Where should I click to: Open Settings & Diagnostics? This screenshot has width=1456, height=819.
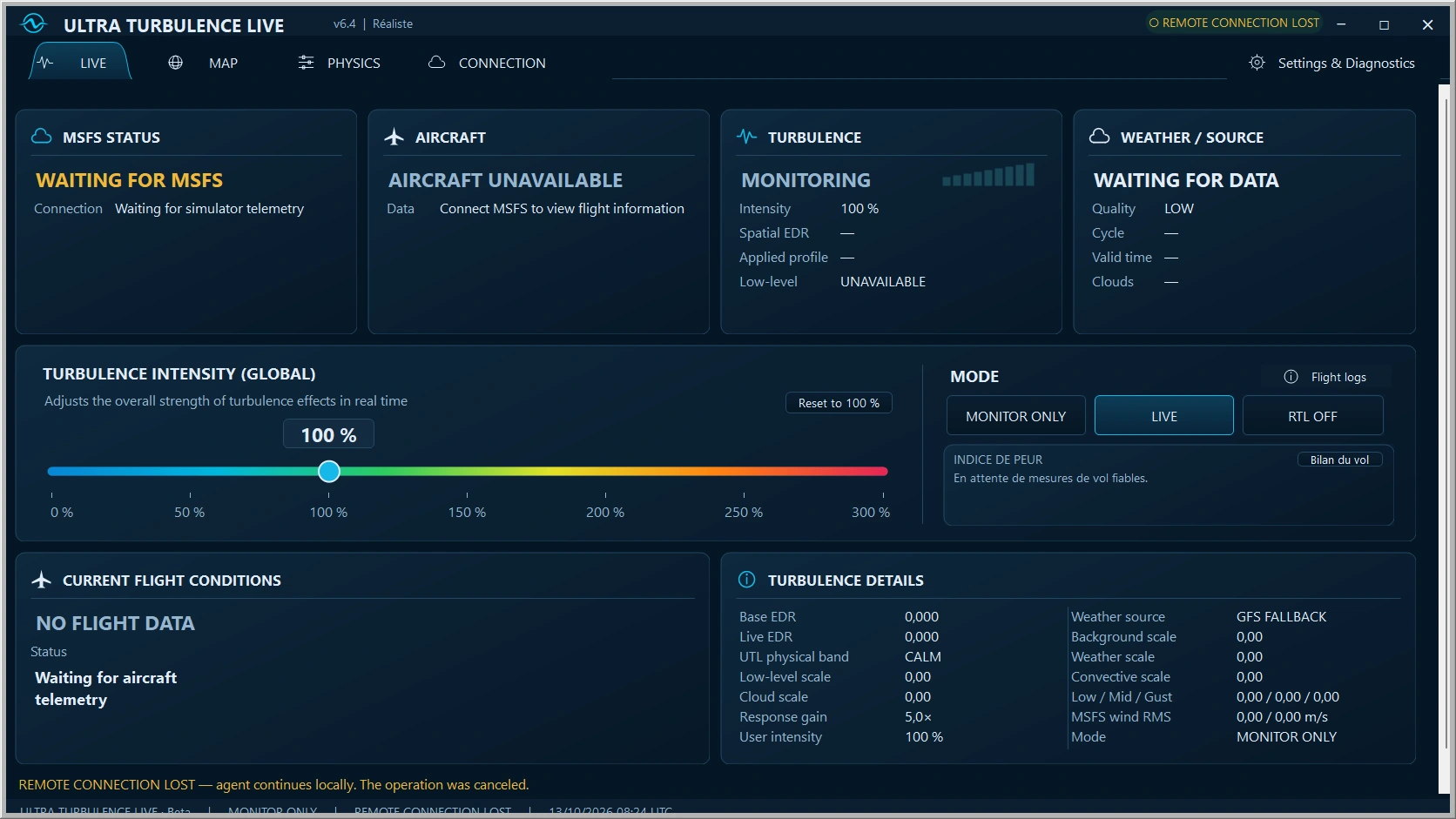click(x=1331, y=63)
